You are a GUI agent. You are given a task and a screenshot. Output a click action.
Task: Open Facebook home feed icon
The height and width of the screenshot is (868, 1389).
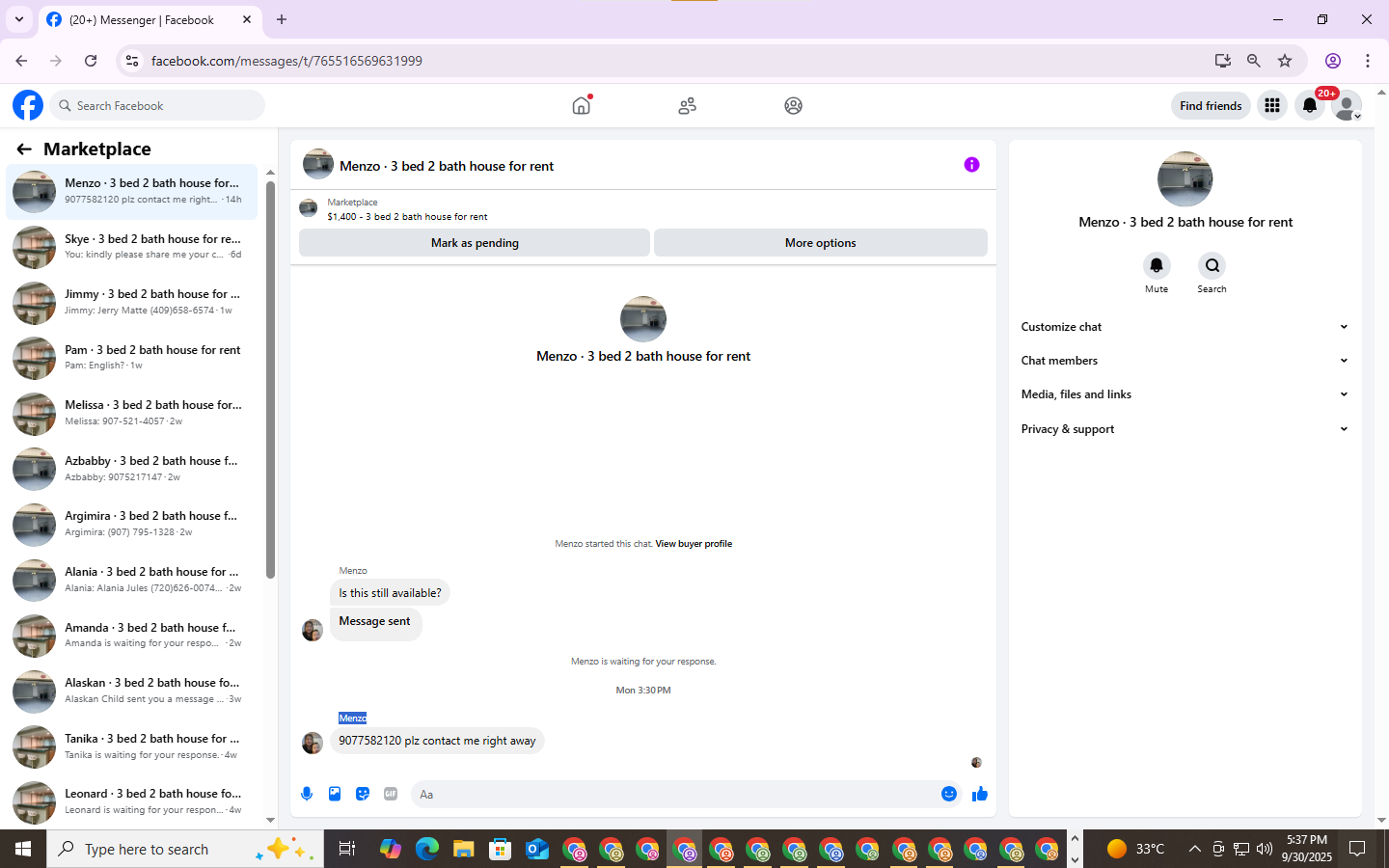pos(581,105)
